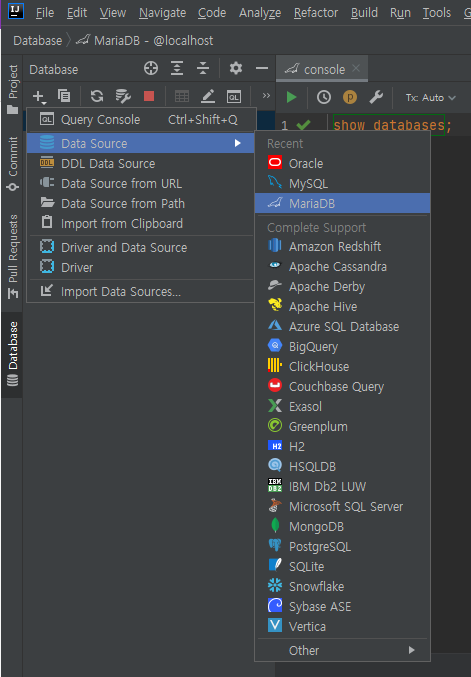The width and height of the screenshot is (471, 677).
Task: Open query history clock icon
Action: pyautogui.click(x=324, y=97)
